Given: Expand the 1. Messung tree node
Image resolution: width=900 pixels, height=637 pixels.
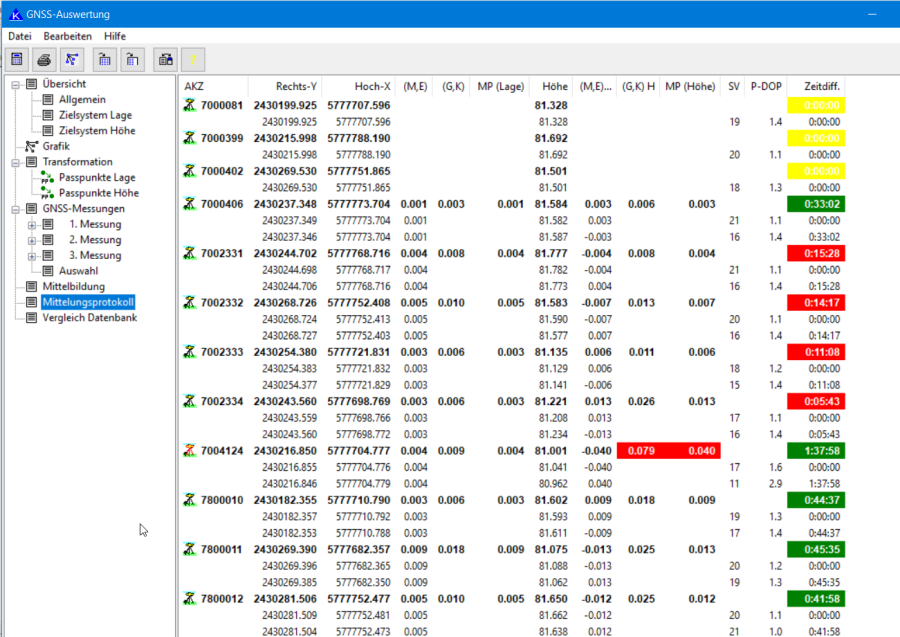Looking at the screenshot, I should (x=32, y=224).
